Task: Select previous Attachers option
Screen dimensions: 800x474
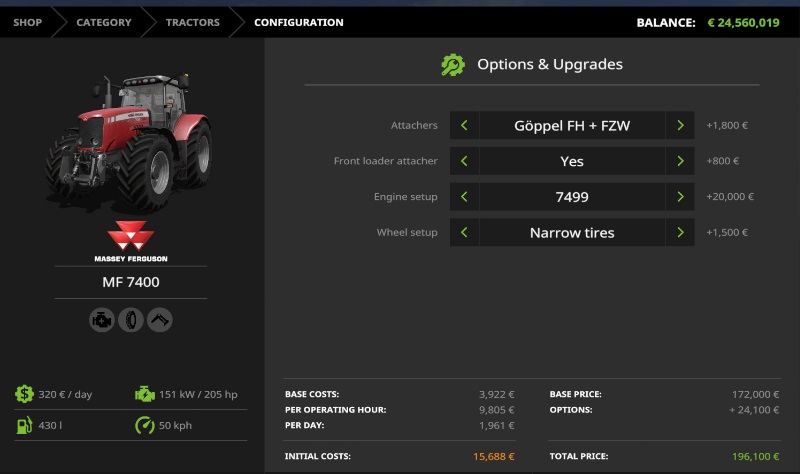Action: tap(464, 126)
